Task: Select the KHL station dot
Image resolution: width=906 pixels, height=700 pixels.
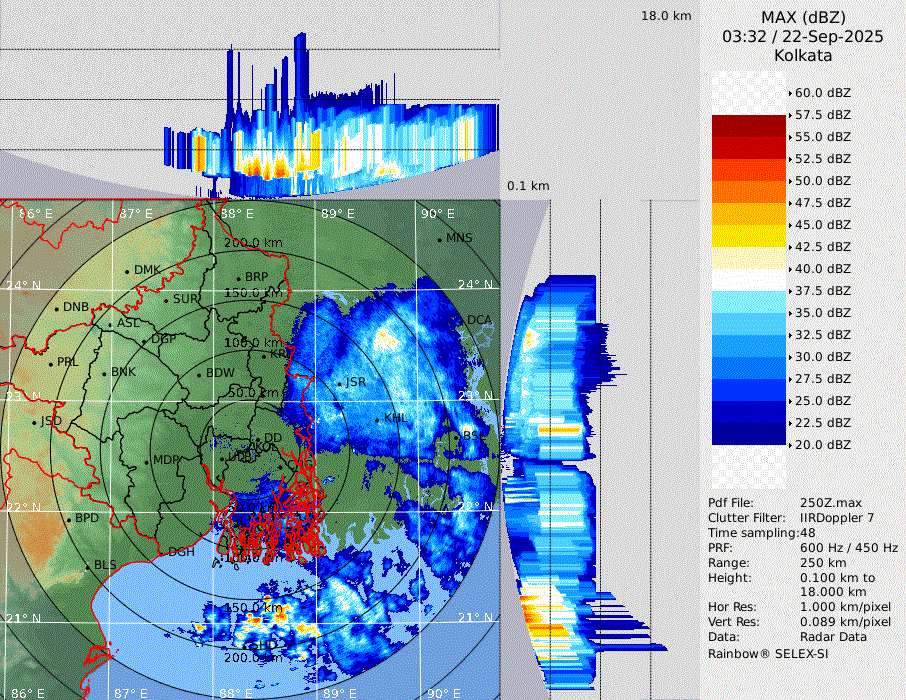Action: (377, 419)
